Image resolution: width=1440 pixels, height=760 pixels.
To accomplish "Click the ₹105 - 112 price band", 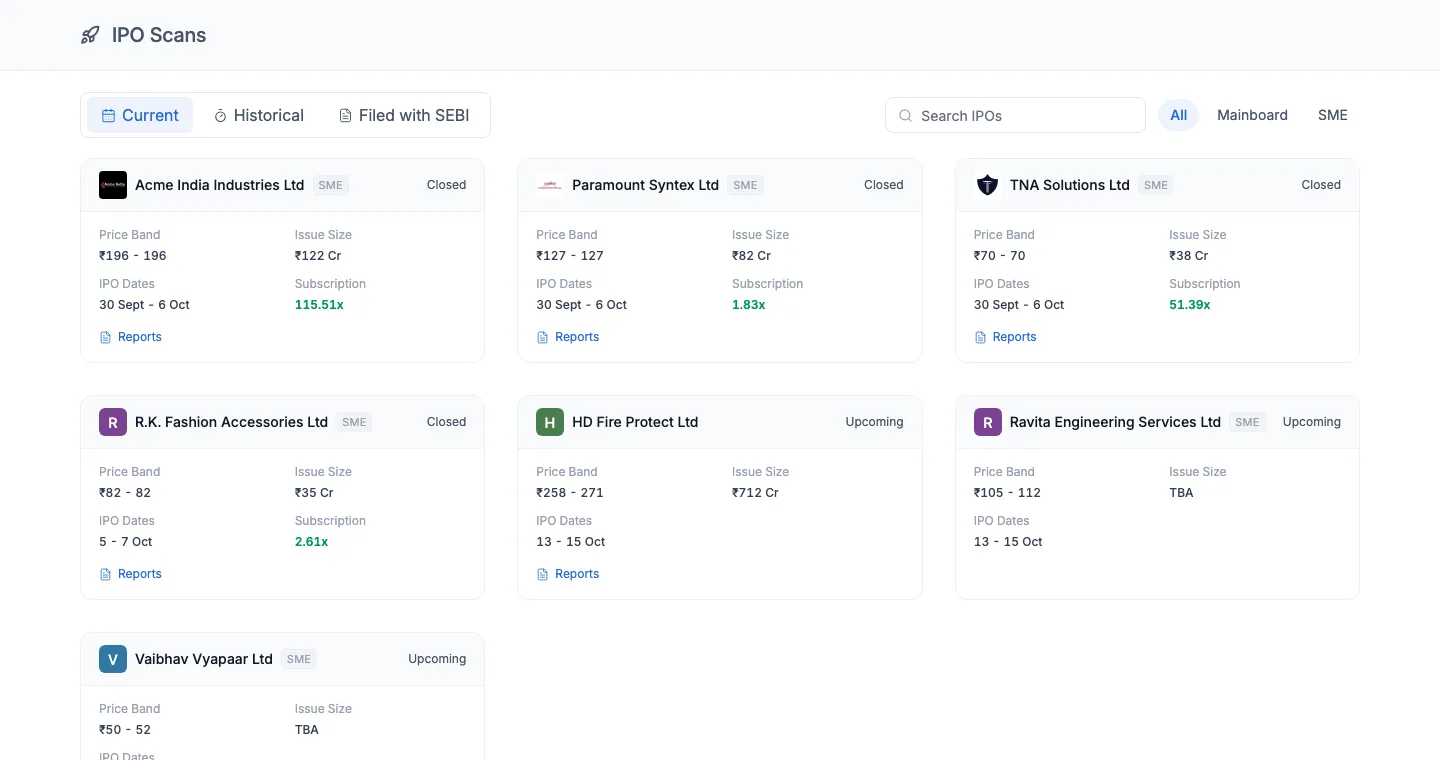I will tap(1007, 493).
